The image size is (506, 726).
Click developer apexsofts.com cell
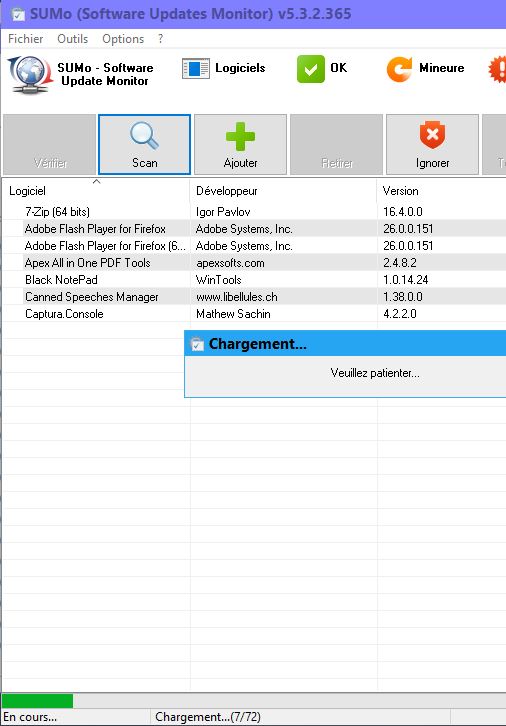(230, 263)
